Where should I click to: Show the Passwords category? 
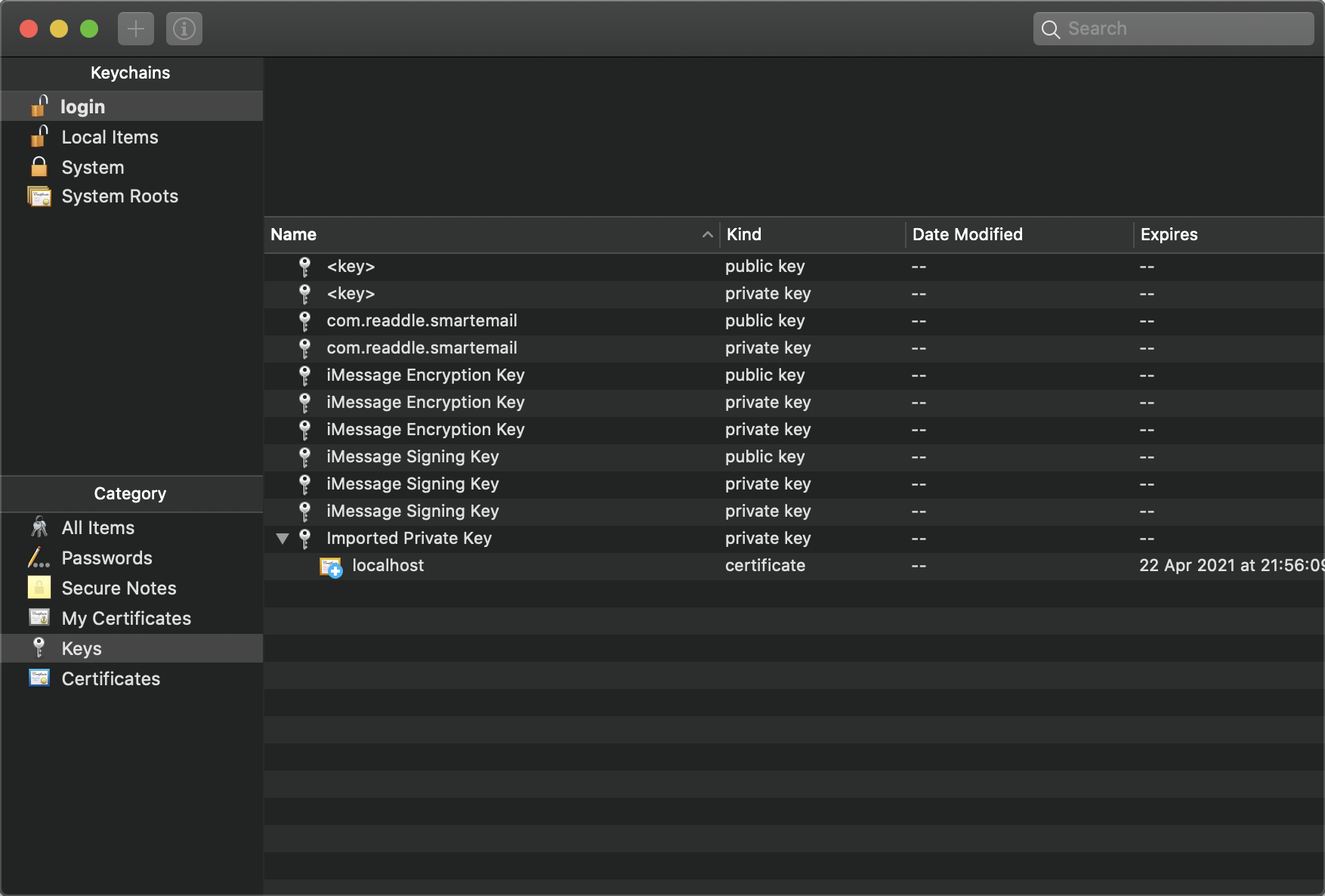coord(131,558)
